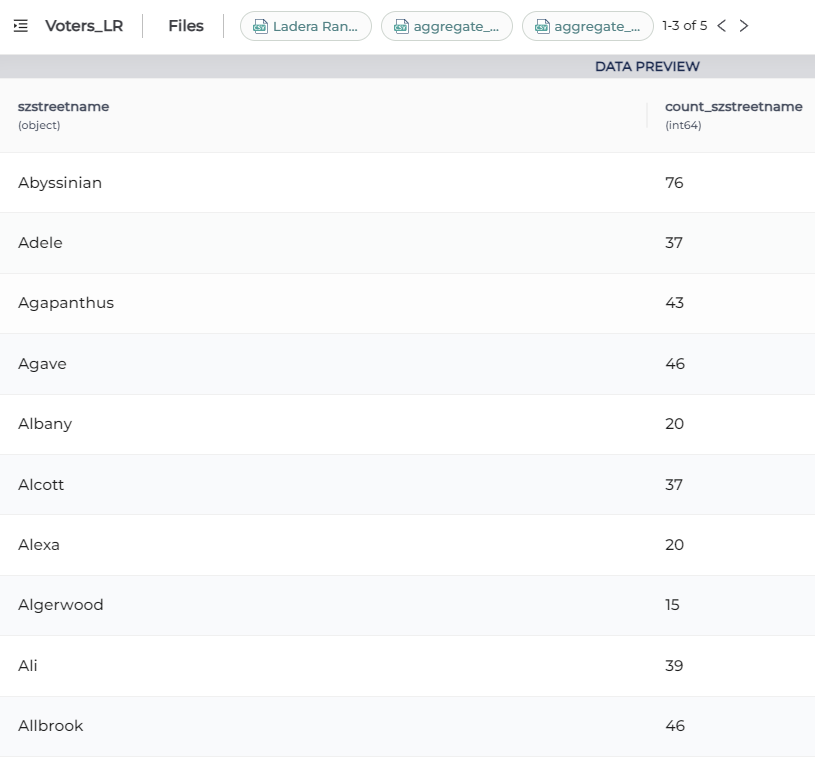Screen dimensions: 815x761
Task: Click the count value 76
Action: click(674, 183)
